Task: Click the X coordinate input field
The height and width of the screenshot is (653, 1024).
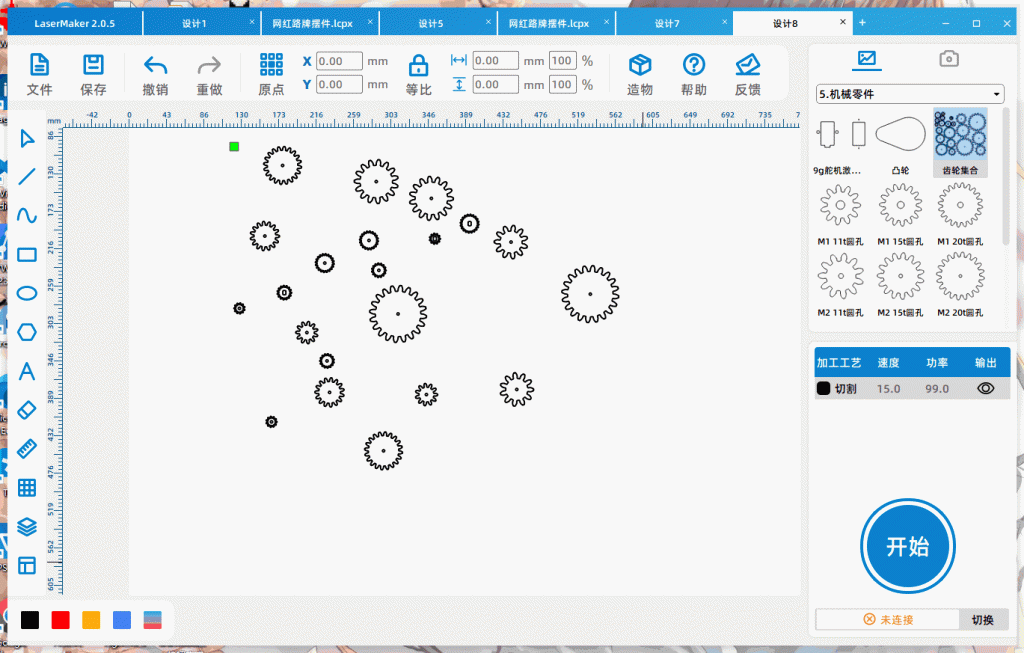Action: (339, 61)
